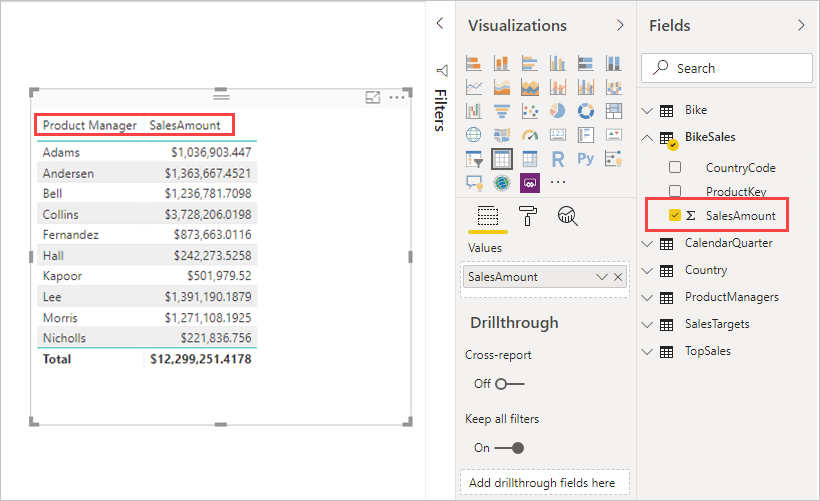Remove SalesAmount from the Values well

618,277
